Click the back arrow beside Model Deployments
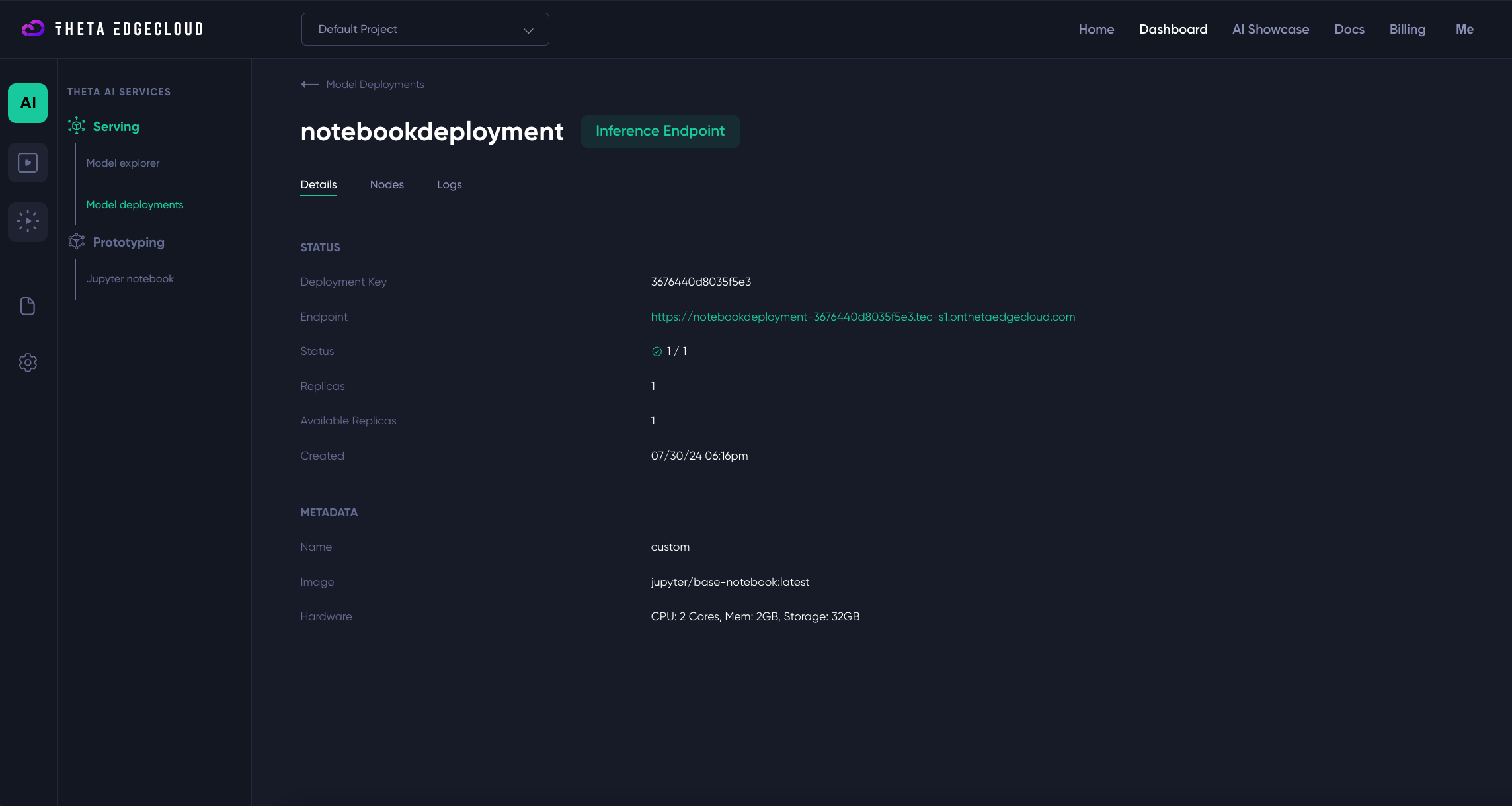This screenshot has height=806, width=1512. pos(309,84)
